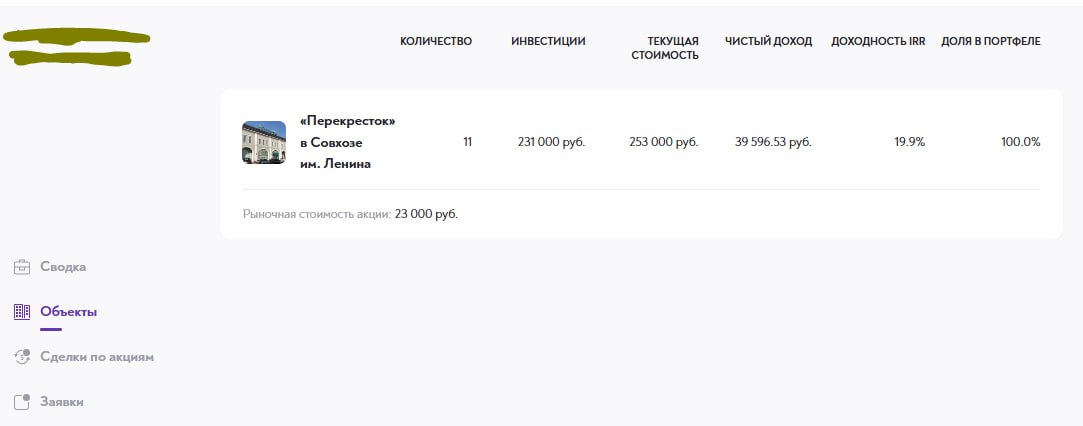
Task: Click the Текущая стоимость column header
Action: pyautogui.click(x=665, y=48)
